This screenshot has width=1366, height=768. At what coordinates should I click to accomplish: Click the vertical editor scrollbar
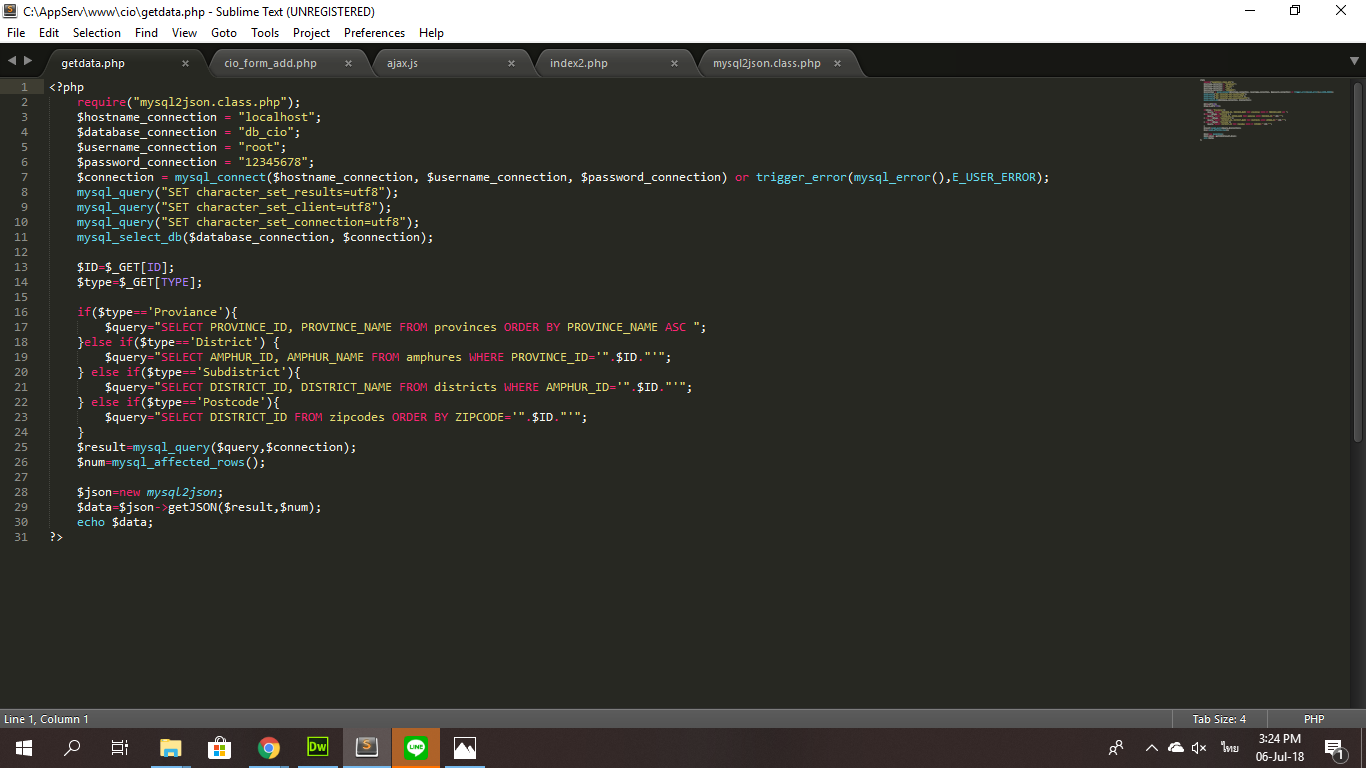point(1358,260)
